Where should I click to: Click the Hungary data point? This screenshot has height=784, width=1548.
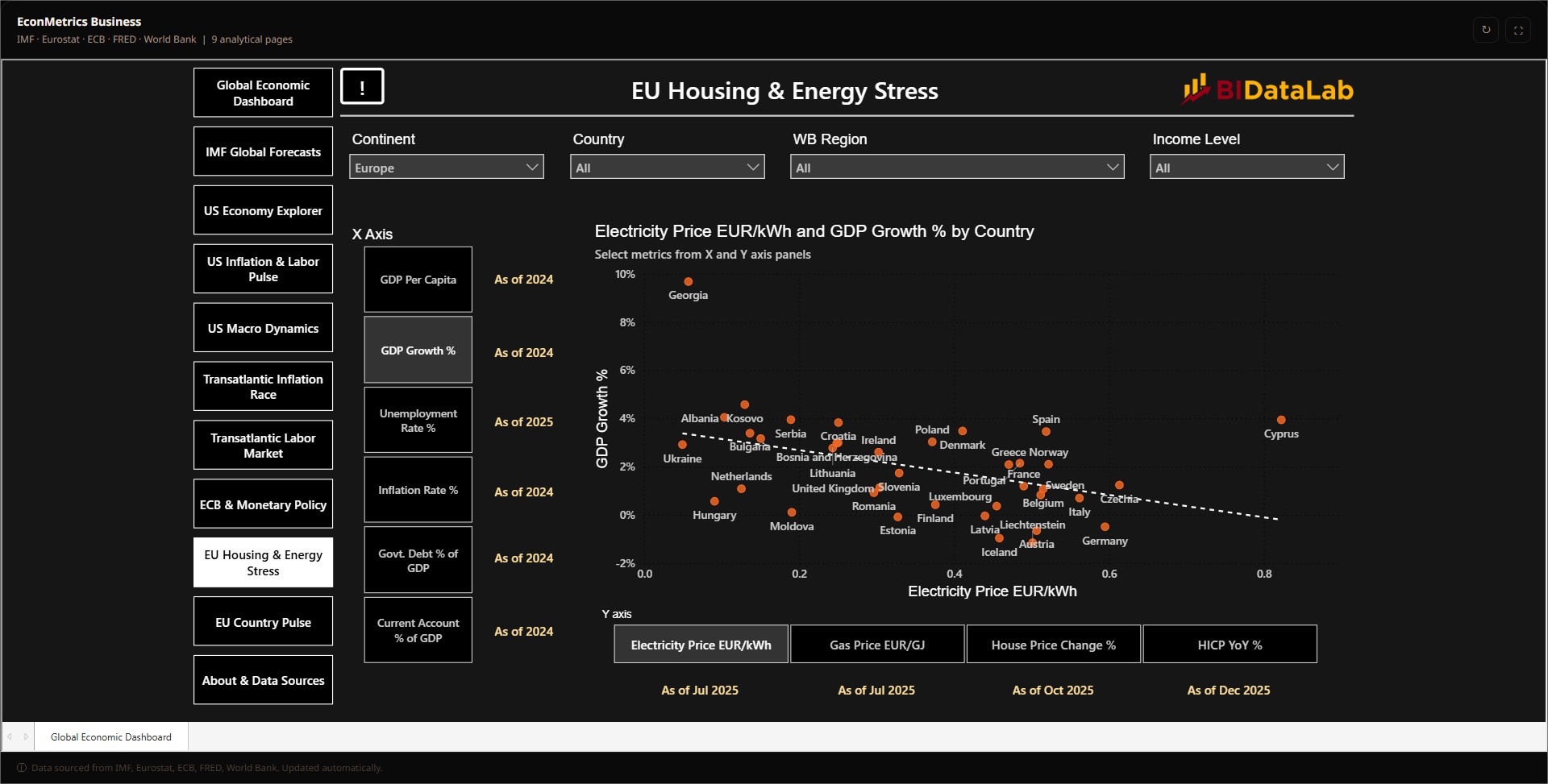tap(714, 501)
